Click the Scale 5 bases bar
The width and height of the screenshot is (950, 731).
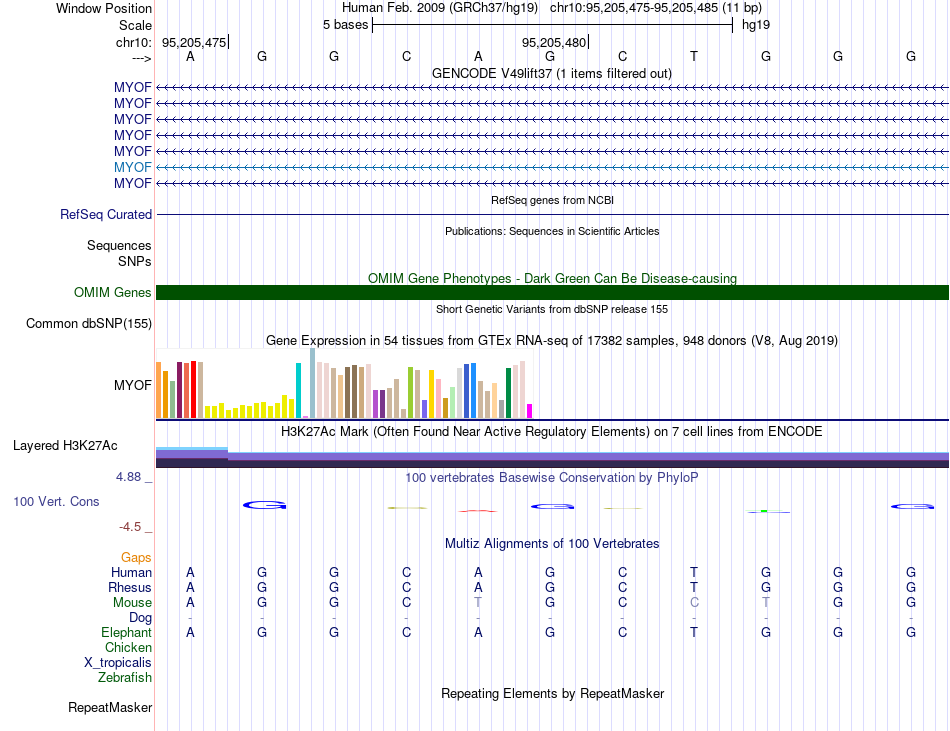tap(552, 25)
